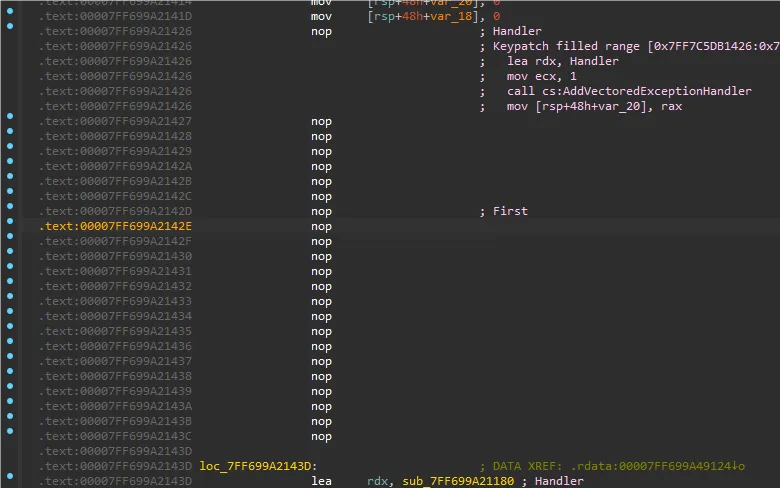Toggle breakpoint dot at address 2143A
This screenshot has height=488, width=780.
click(10, 401)
